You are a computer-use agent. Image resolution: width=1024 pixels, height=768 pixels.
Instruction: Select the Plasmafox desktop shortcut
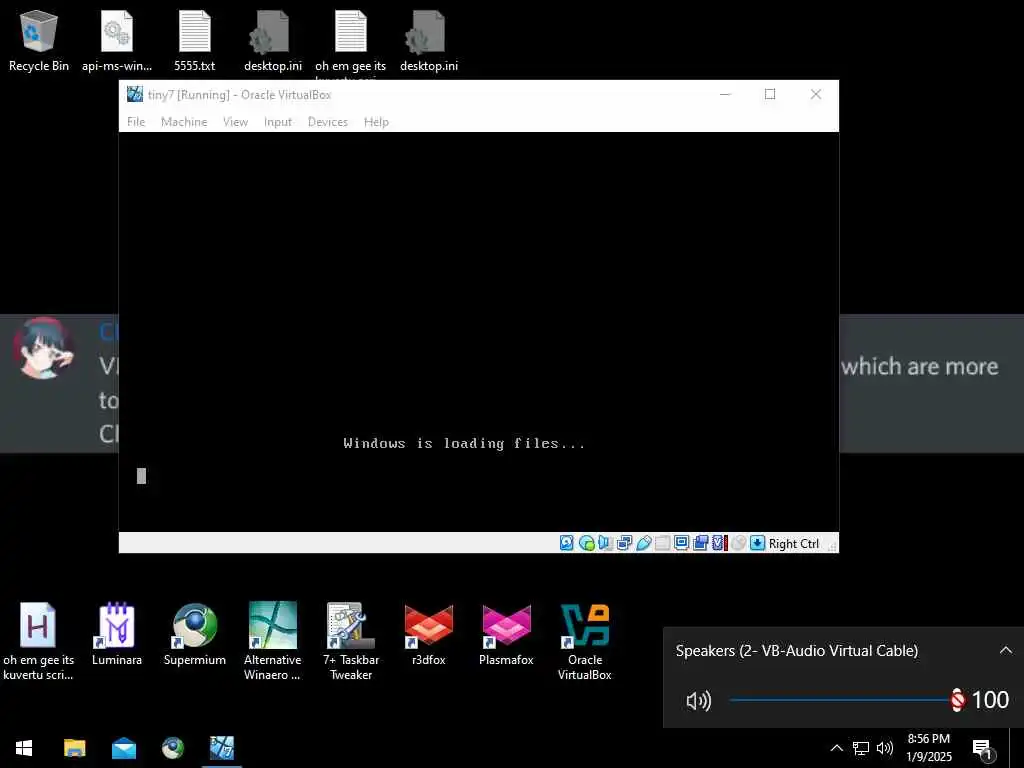pos(506,634)
